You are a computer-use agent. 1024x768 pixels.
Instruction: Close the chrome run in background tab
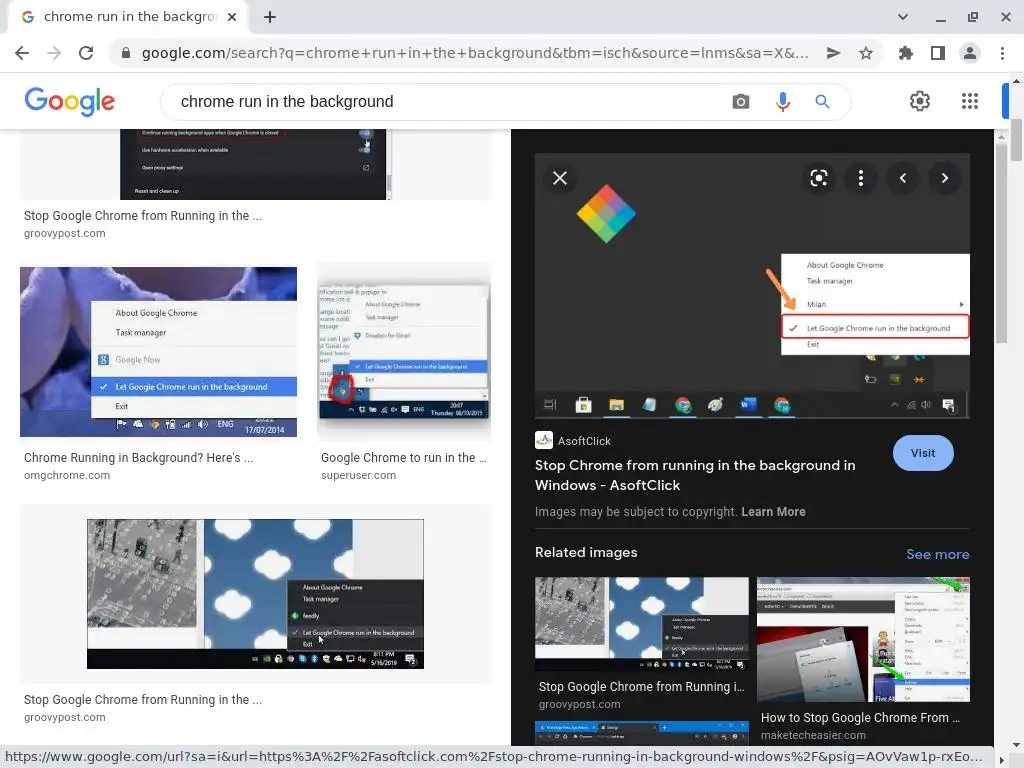pos(232,17)
